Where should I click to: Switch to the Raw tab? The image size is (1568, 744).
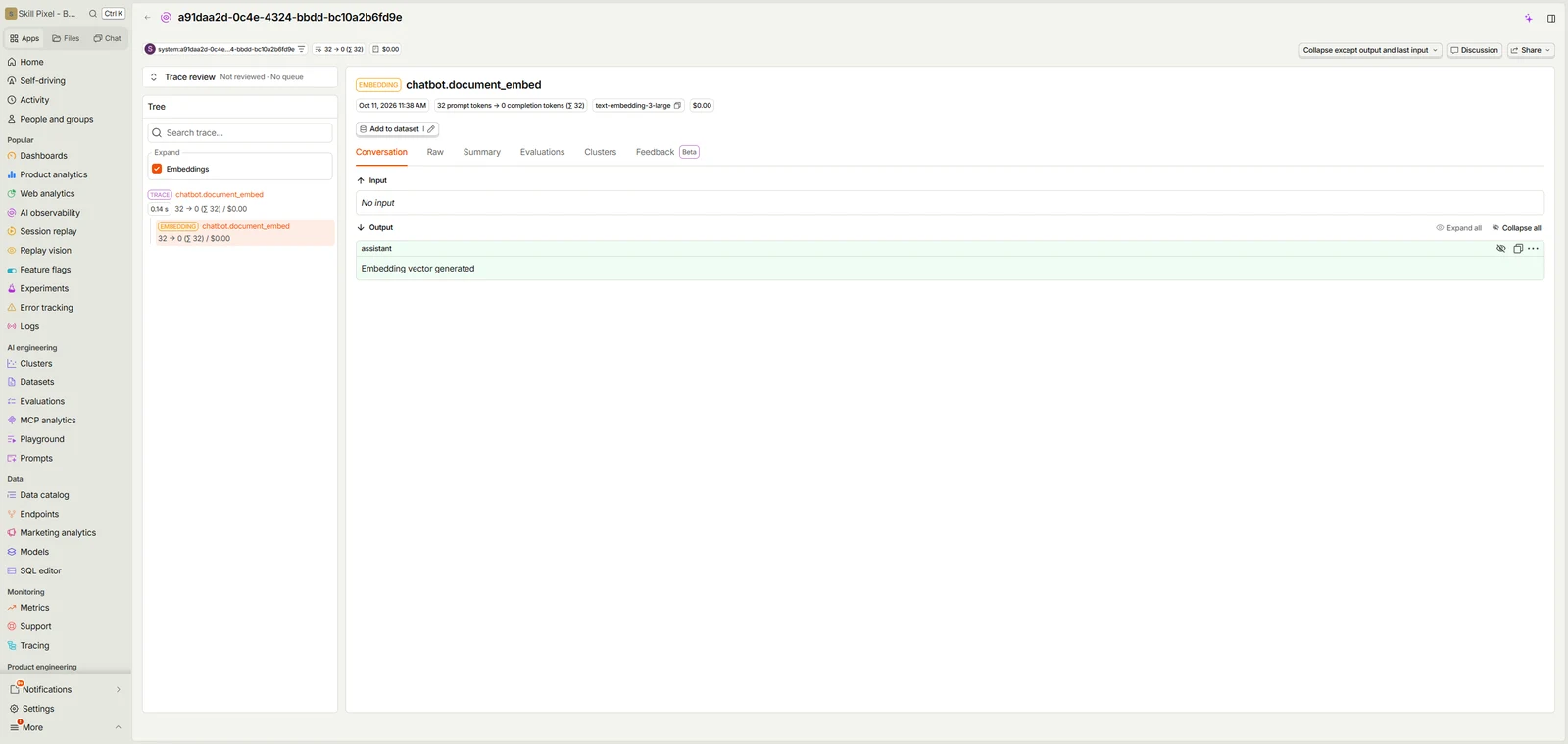coord(435,152)
